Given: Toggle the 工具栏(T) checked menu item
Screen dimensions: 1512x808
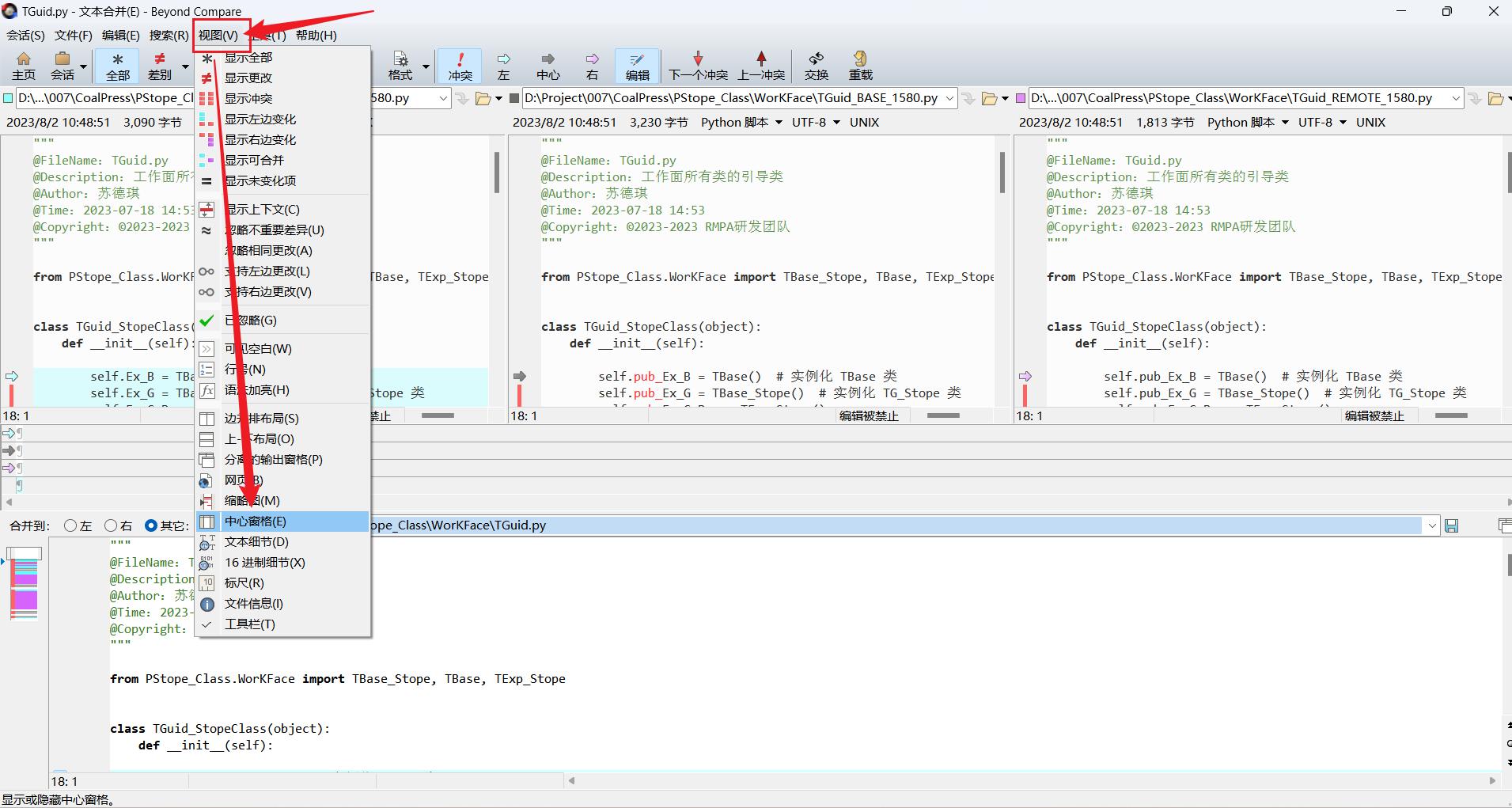Looking at the screenshot, I should point(282,624).
